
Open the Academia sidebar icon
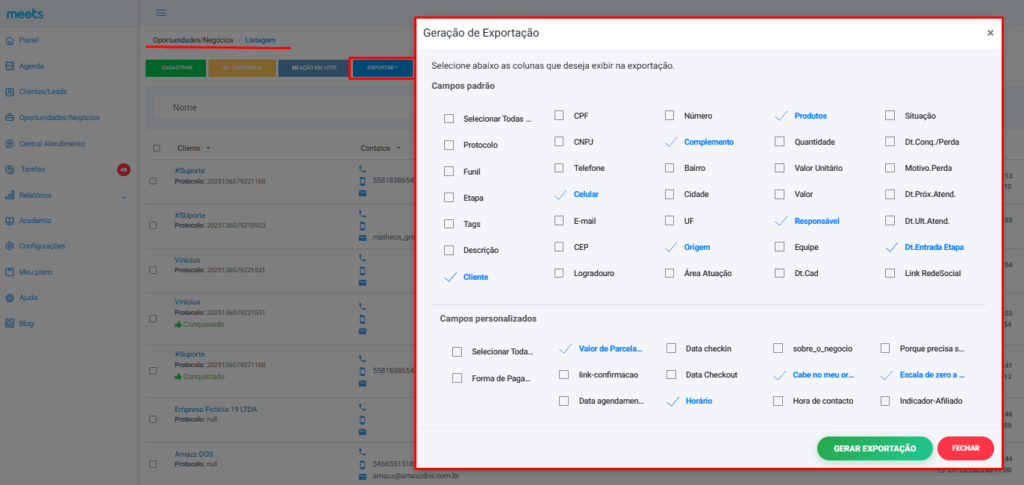point(10,220)
